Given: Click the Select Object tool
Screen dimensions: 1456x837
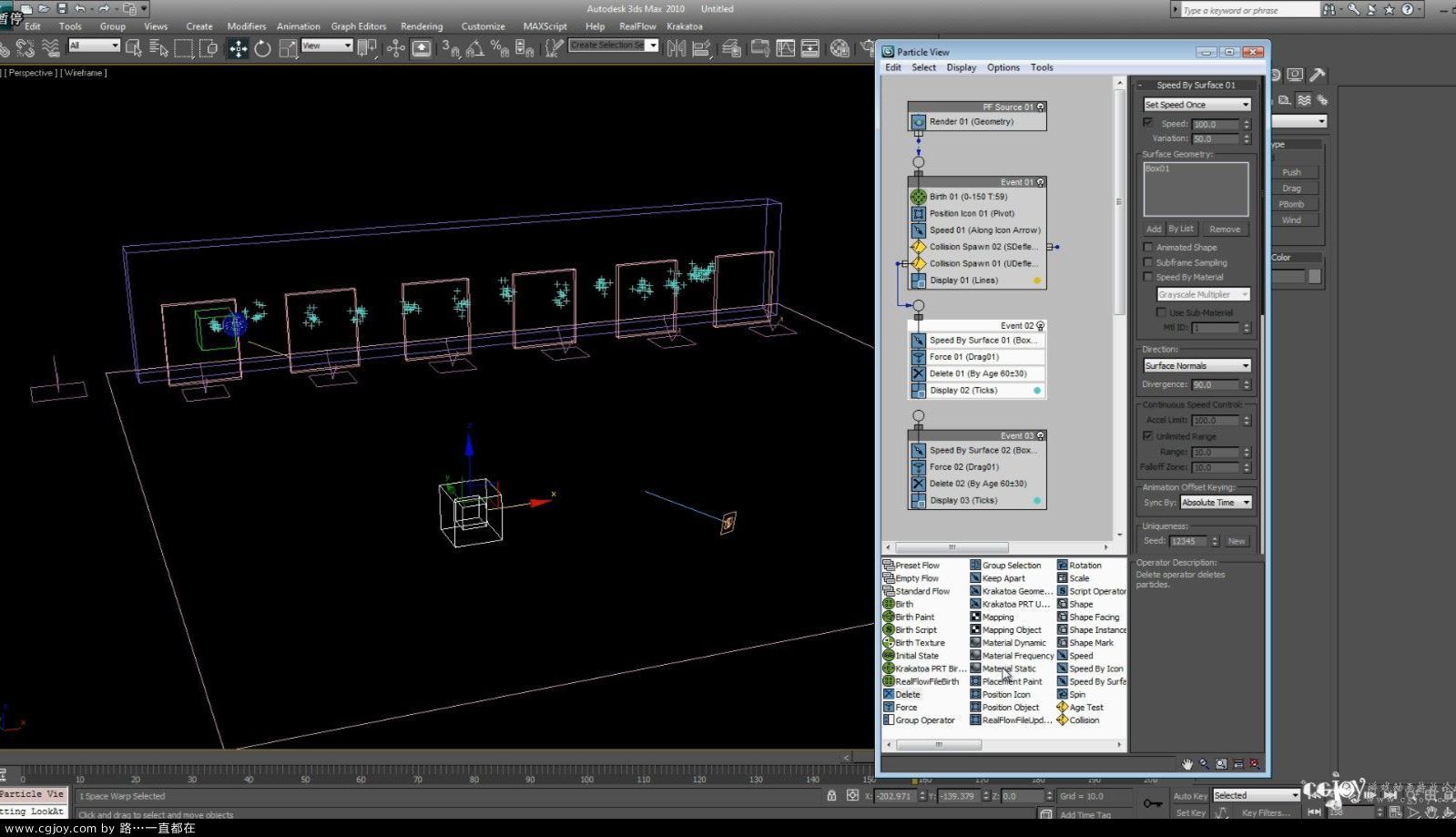Looking at the screenshot, I should pos(134,48).
